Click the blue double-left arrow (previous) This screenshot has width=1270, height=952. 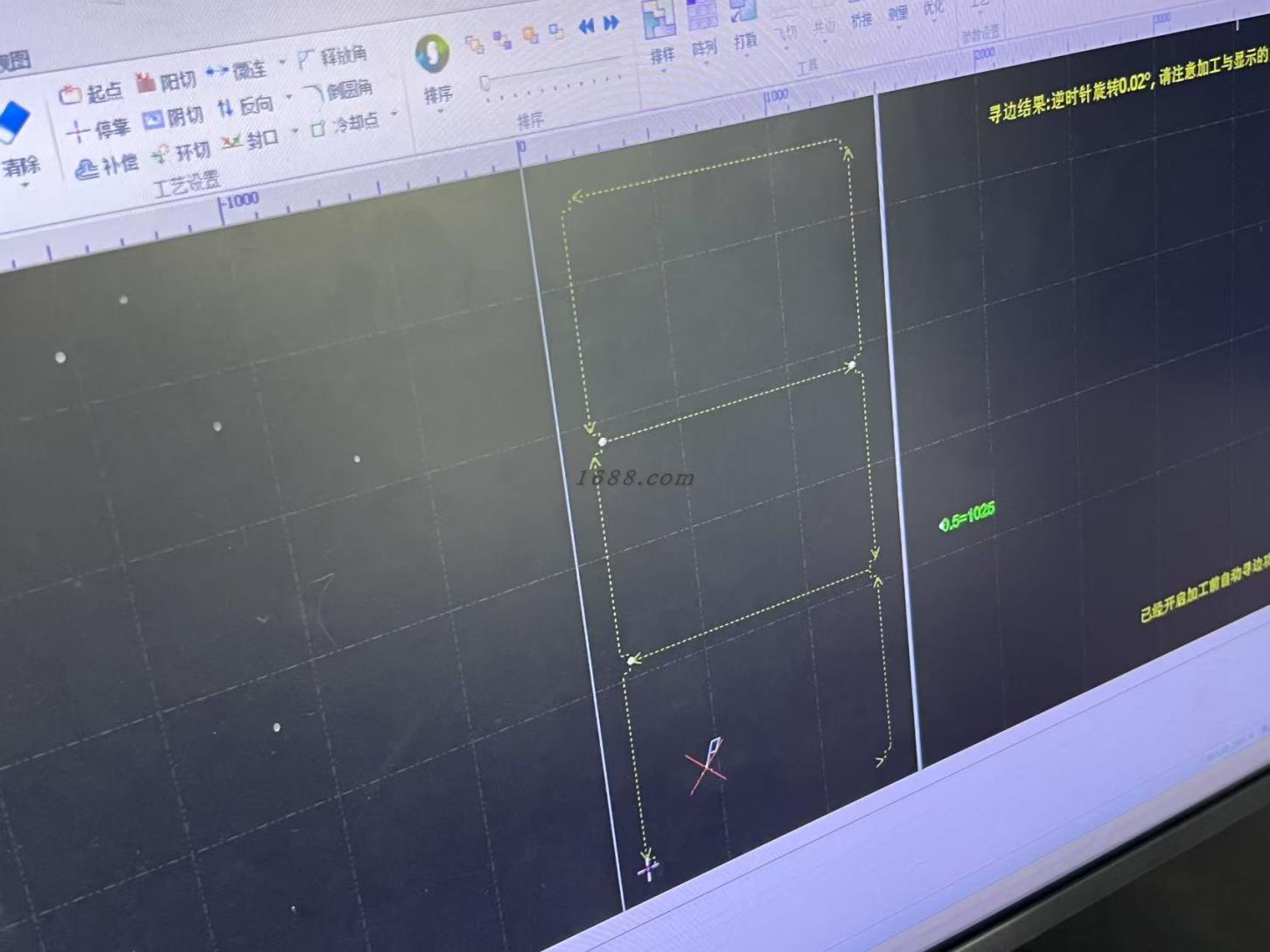coord(586,26)
